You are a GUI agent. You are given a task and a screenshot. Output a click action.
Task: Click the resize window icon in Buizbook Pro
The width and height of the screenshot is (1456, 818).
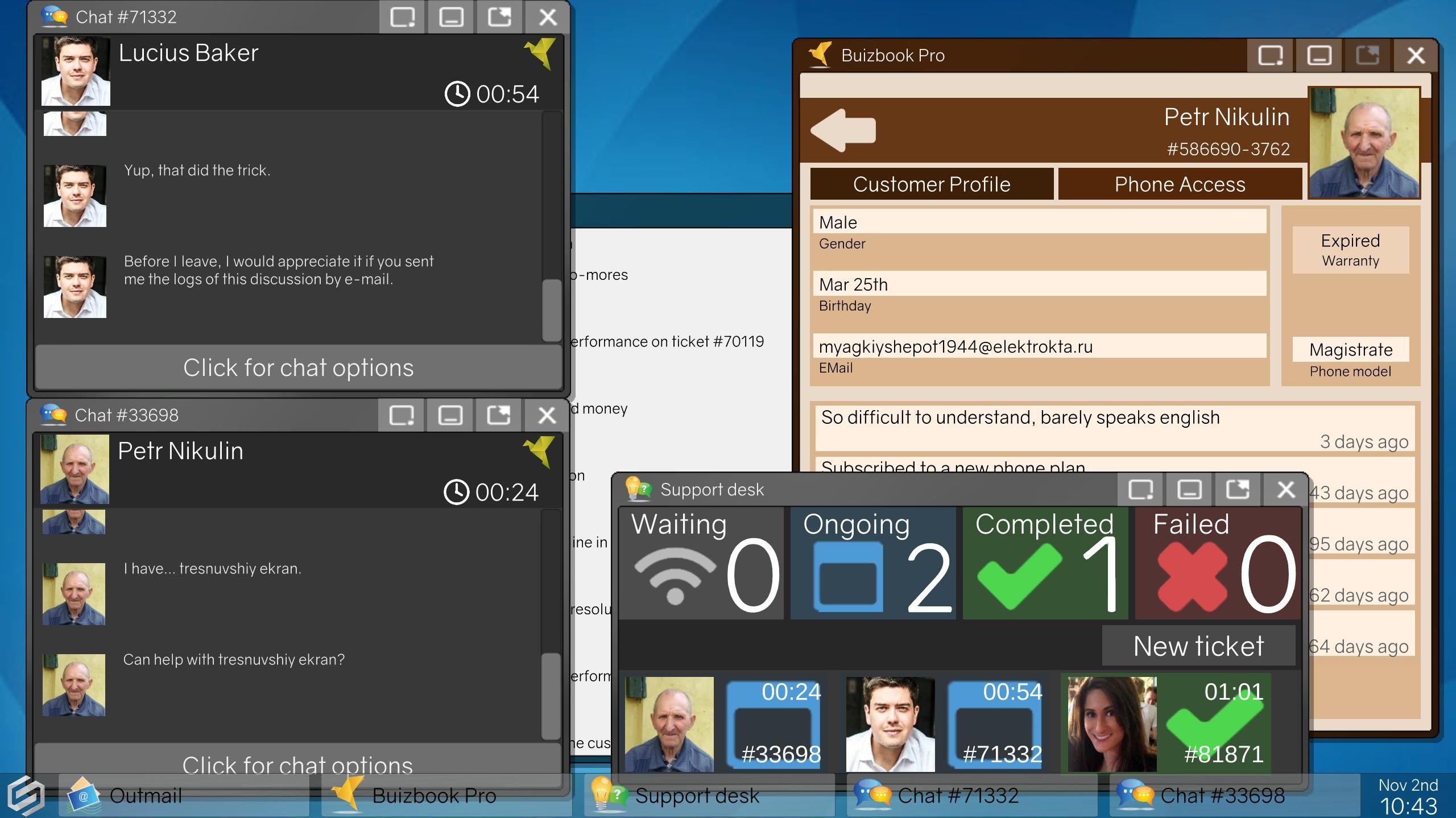1270,55
